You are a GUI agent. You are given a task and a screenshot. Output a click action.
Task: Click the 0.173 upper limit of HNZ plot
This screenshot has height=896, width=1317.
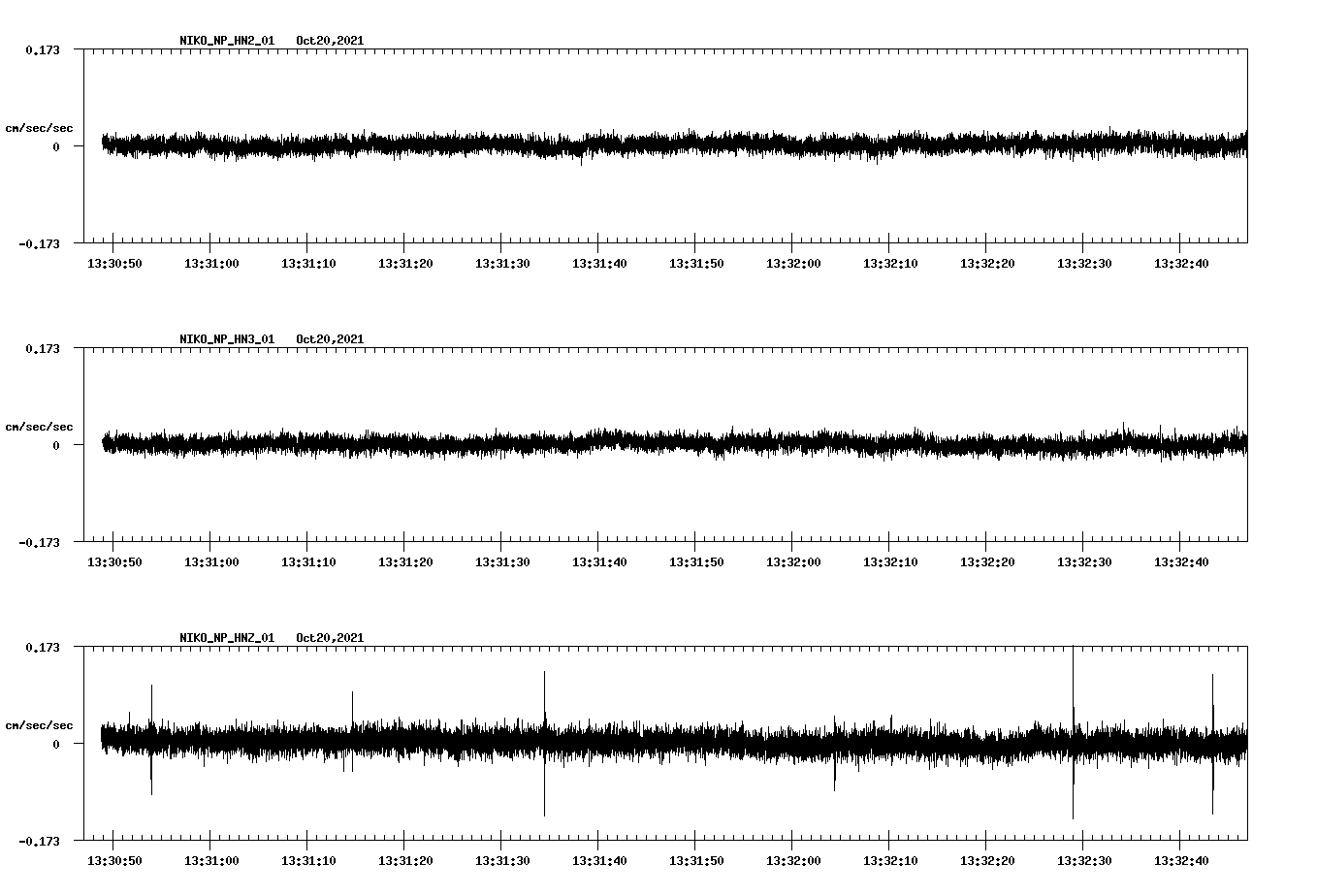pyautogui.click(x=43, y=647)
